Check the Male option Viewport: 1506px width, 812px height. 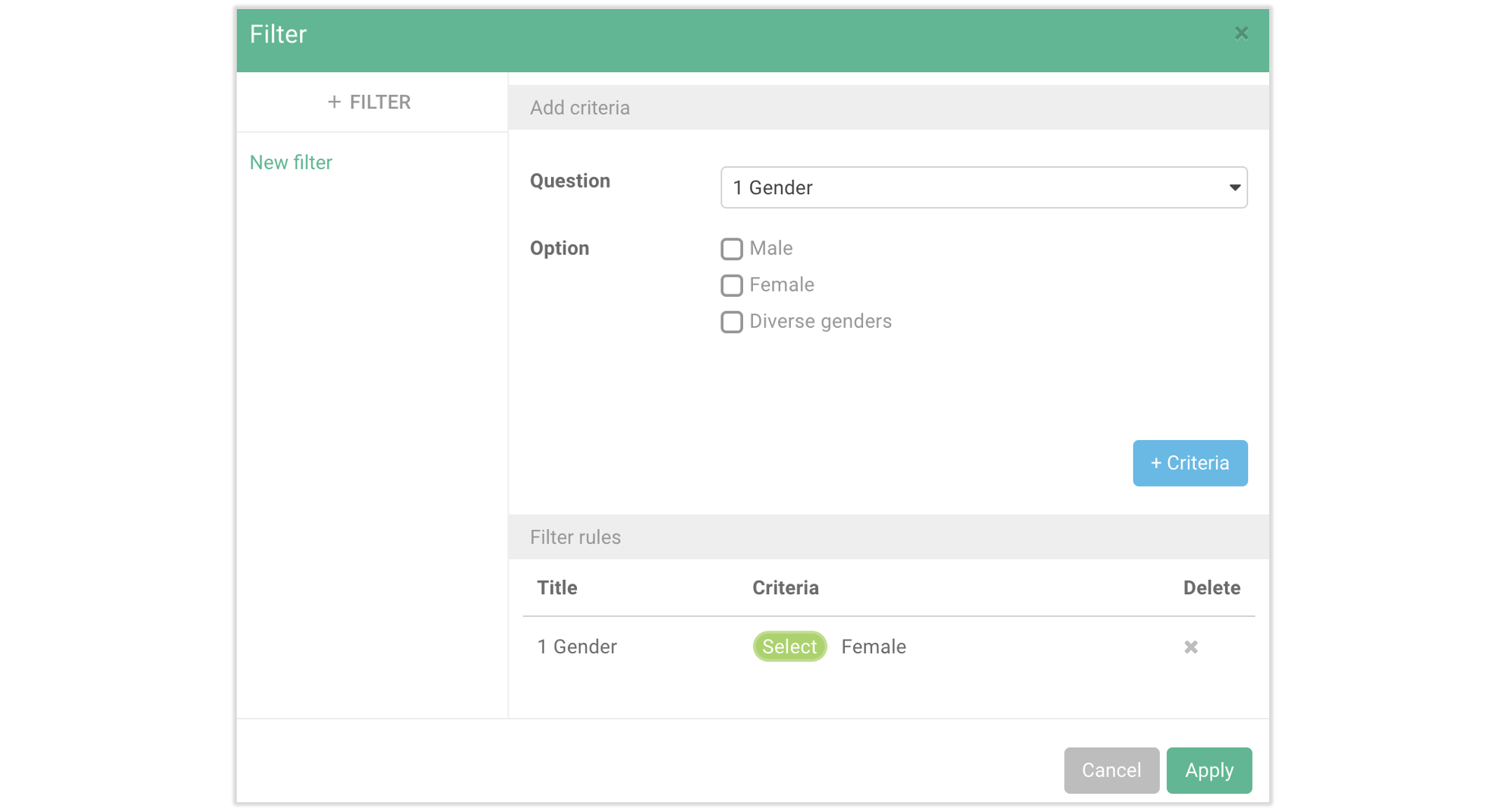click(x=731, y=248)
